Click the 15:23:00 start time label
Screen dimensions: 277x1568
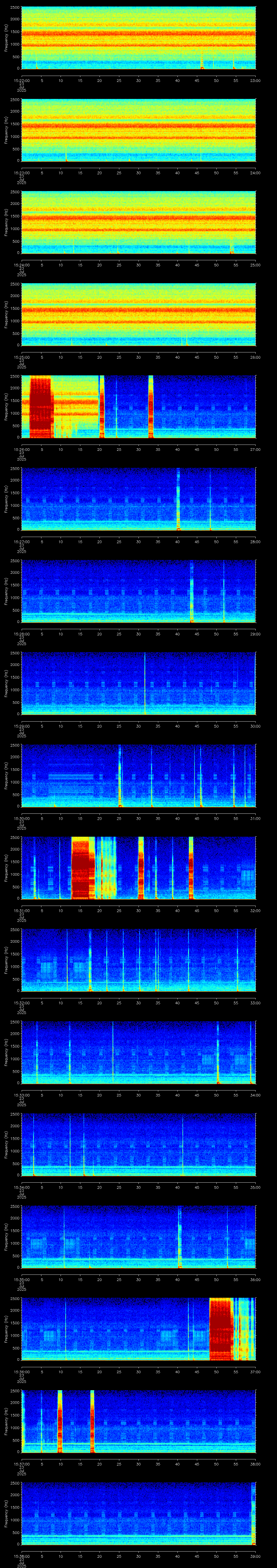click(21, 173)
